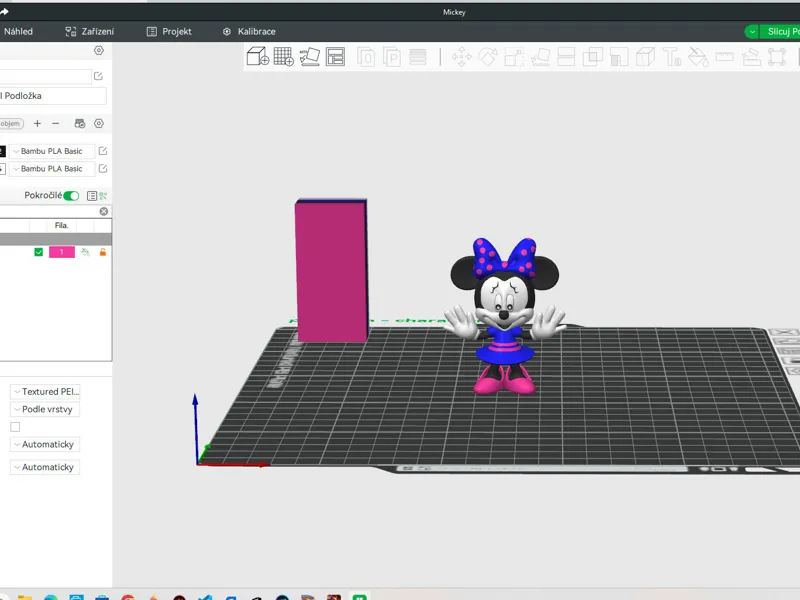Viewport: 800px width, 600px height.
Task: Click the process settings list icon
Action: tap(92, 195)
